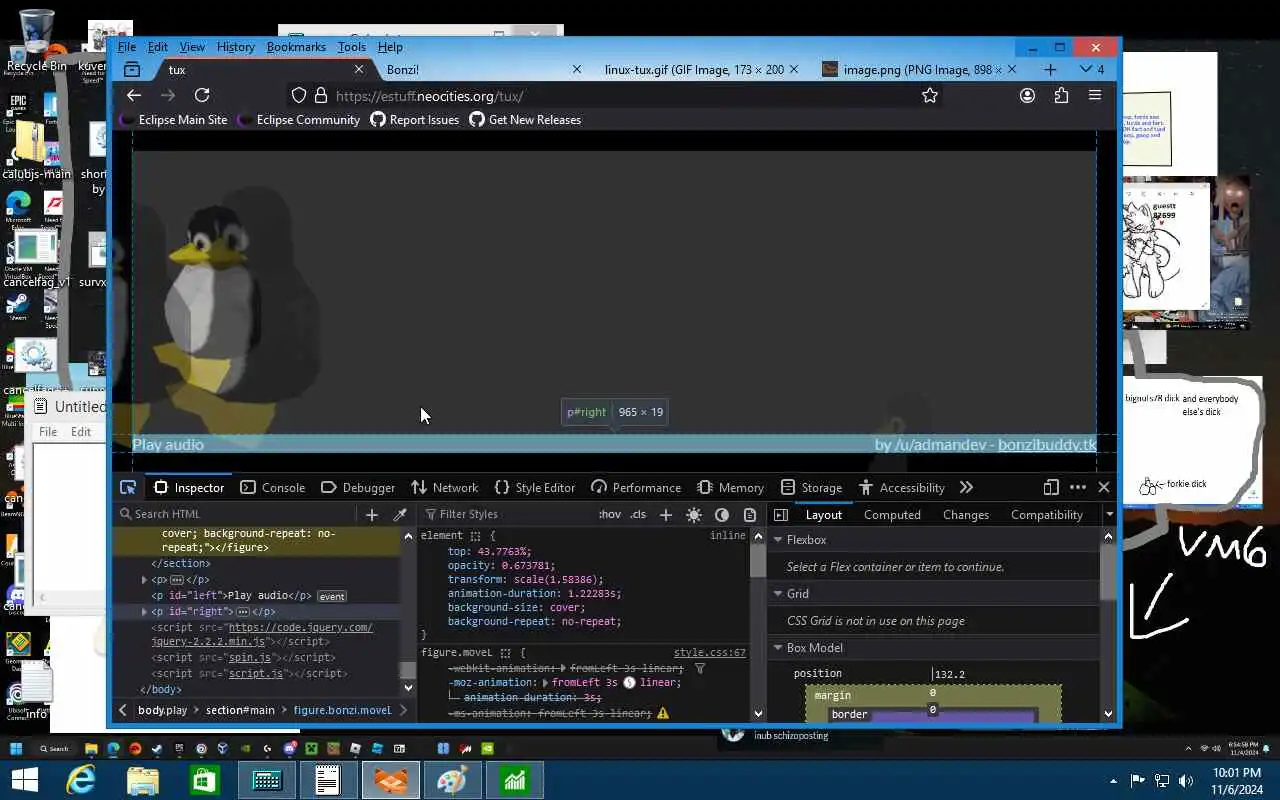Open the Console devtools tab
This screenshot has width=1280, height=800.
273,487
